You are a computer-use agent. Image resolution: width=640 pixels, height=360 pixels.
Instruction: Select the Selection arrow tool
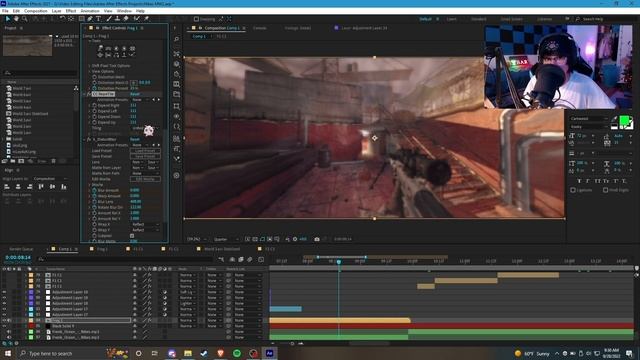tap(8, 19)
